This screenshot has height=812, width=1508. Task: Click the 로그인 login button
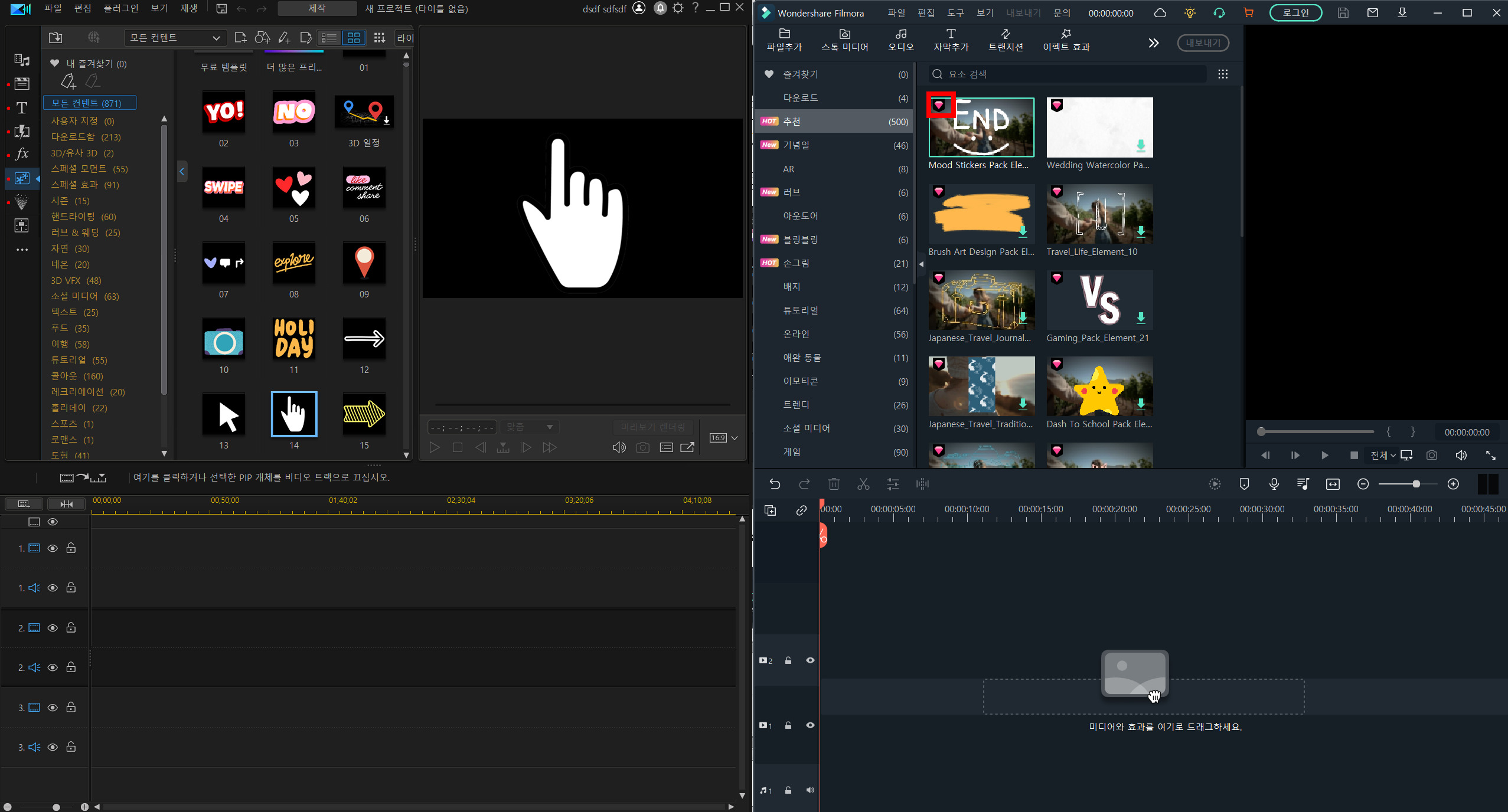[x=1295, y=12]
